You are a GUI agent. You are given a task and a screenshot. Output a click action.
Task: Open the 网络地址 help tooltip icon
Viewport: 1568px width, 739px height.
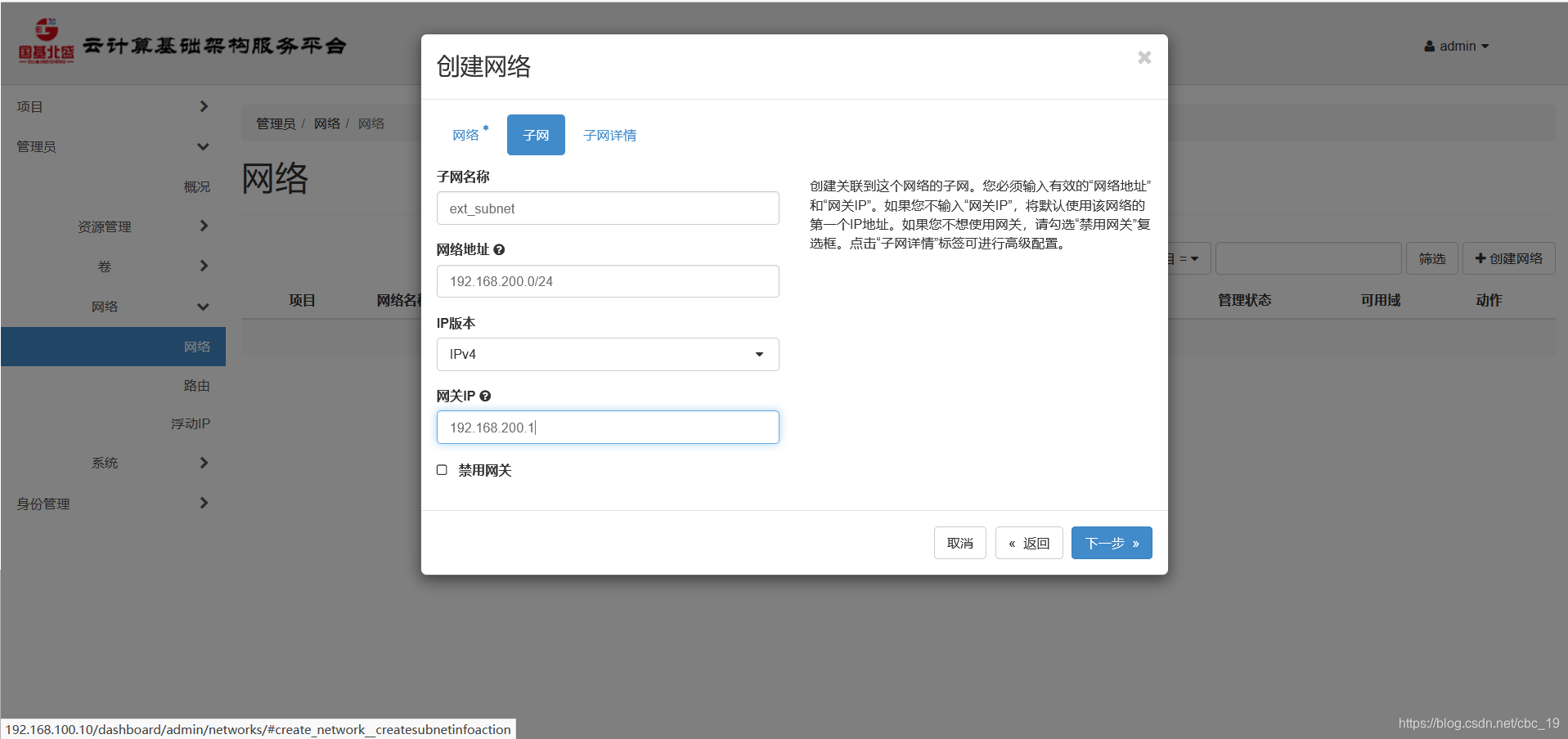tap(500, 249)
